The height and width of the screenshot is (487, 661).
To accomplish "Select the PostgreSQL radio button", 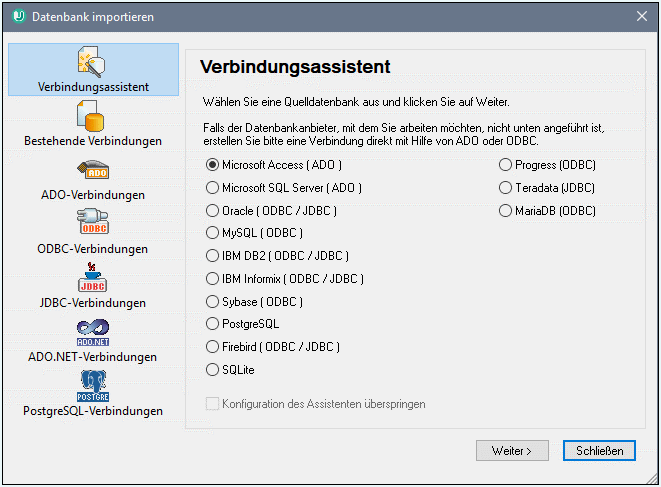I will click(212, 324).
